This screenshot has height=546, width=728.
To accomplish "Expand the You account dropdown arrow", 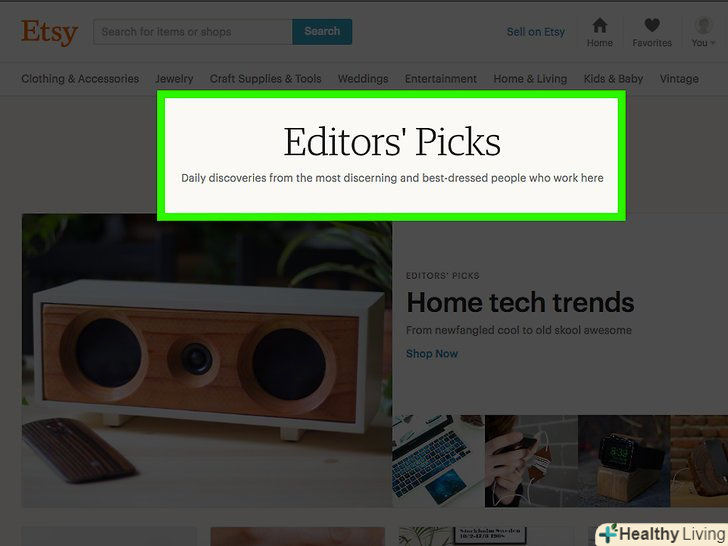I will (x=713, y=43).
